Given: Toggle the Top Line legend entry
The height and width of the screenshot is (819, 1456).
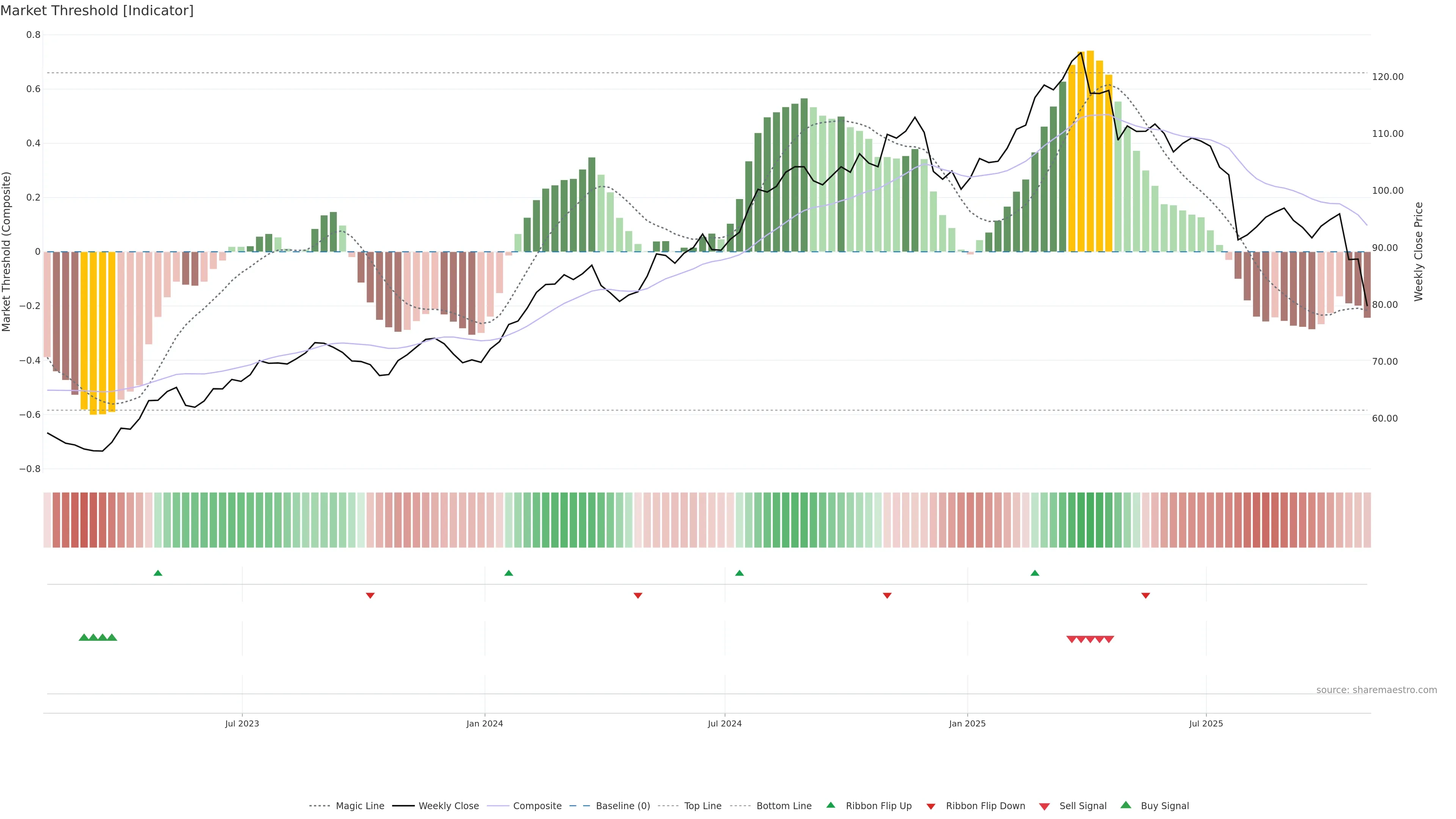Looking at the screenshot, I should coord(703,806).
